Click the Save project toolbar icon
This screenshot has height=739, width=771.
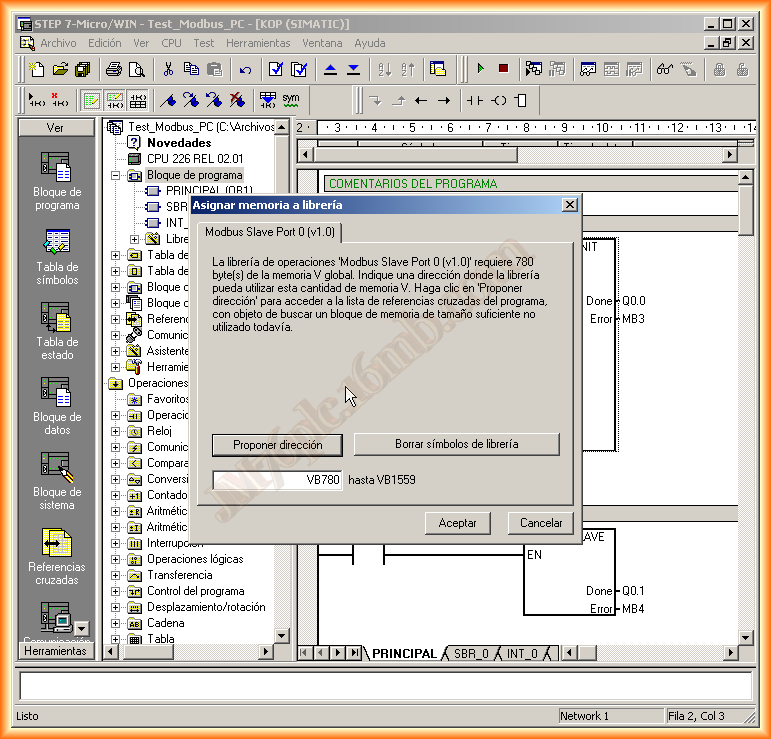(82, 69)
